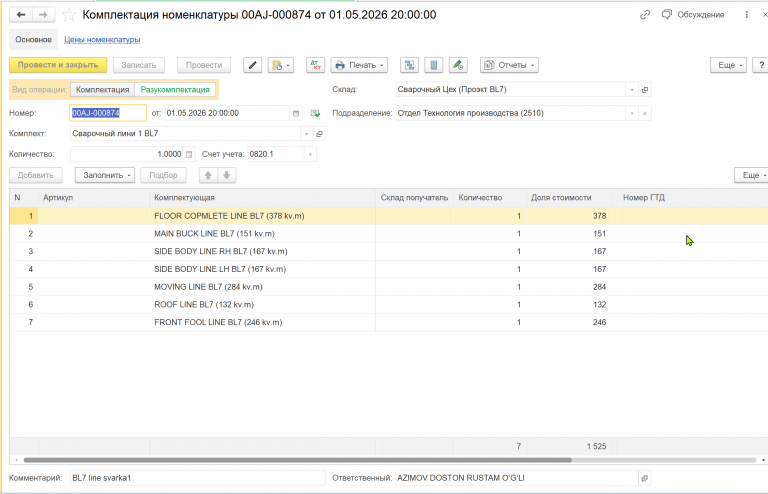Move row up with up arrow

[x=208, y=175]
